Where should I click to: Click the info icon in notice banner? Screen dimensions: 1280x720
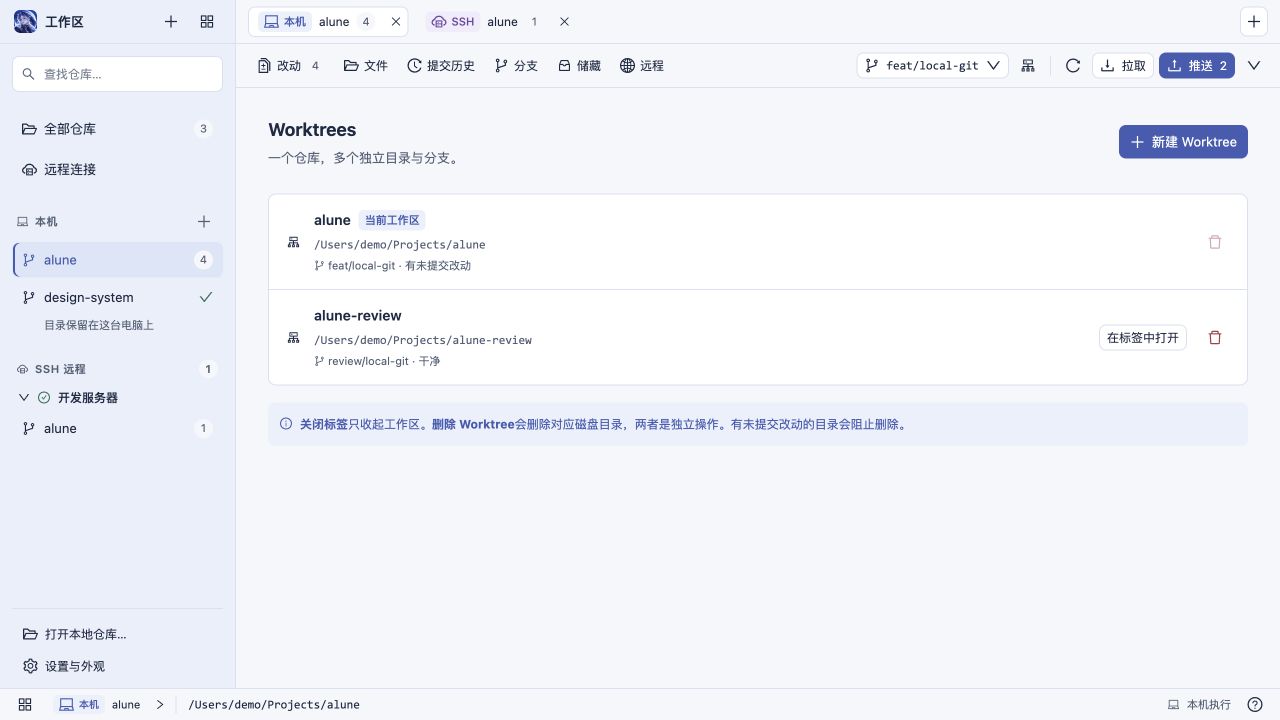click(x=286, y=424)
